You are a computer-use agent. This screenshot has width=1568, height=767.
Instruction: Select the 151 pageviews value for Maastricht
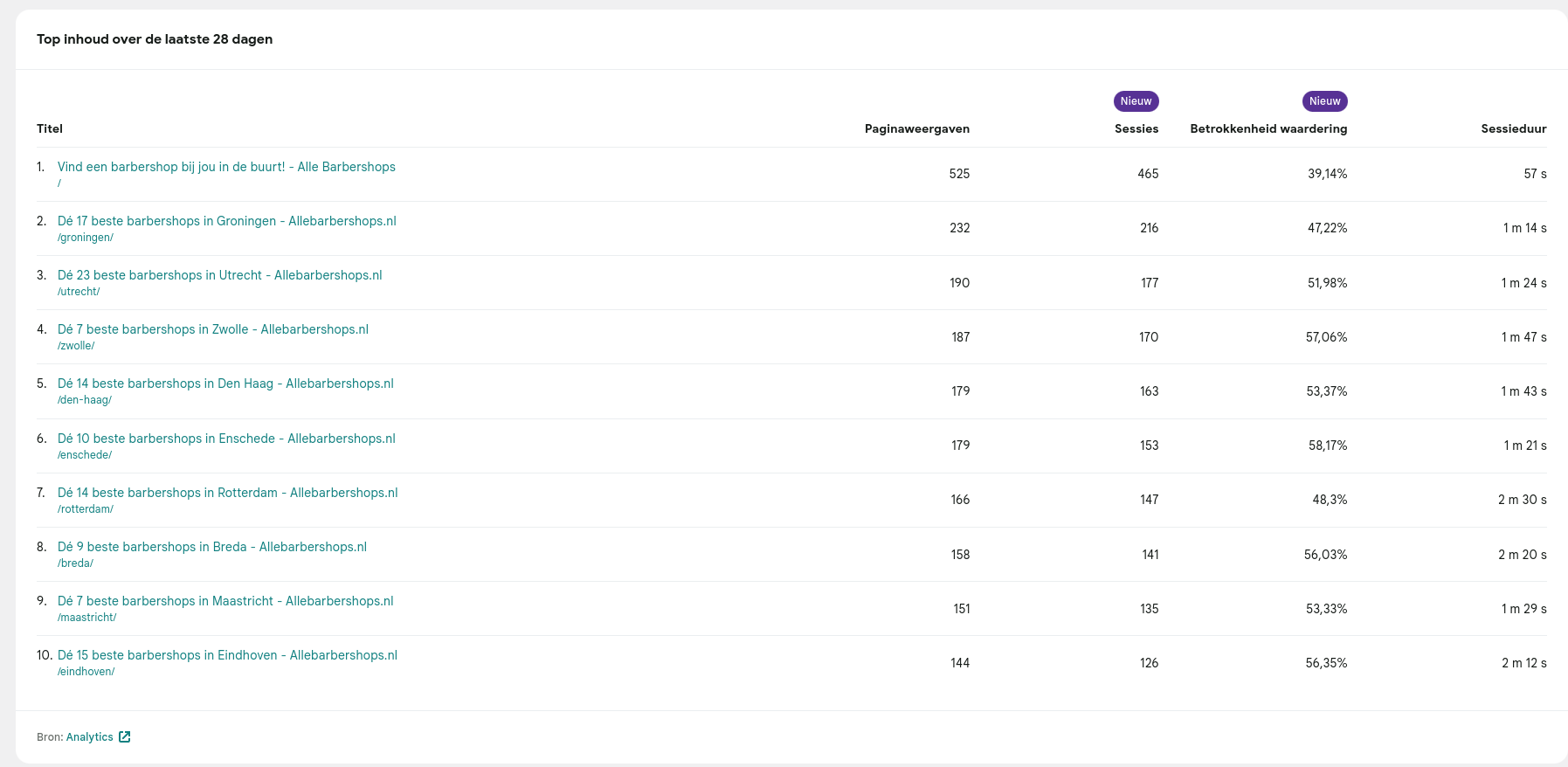tap(961, 609)
